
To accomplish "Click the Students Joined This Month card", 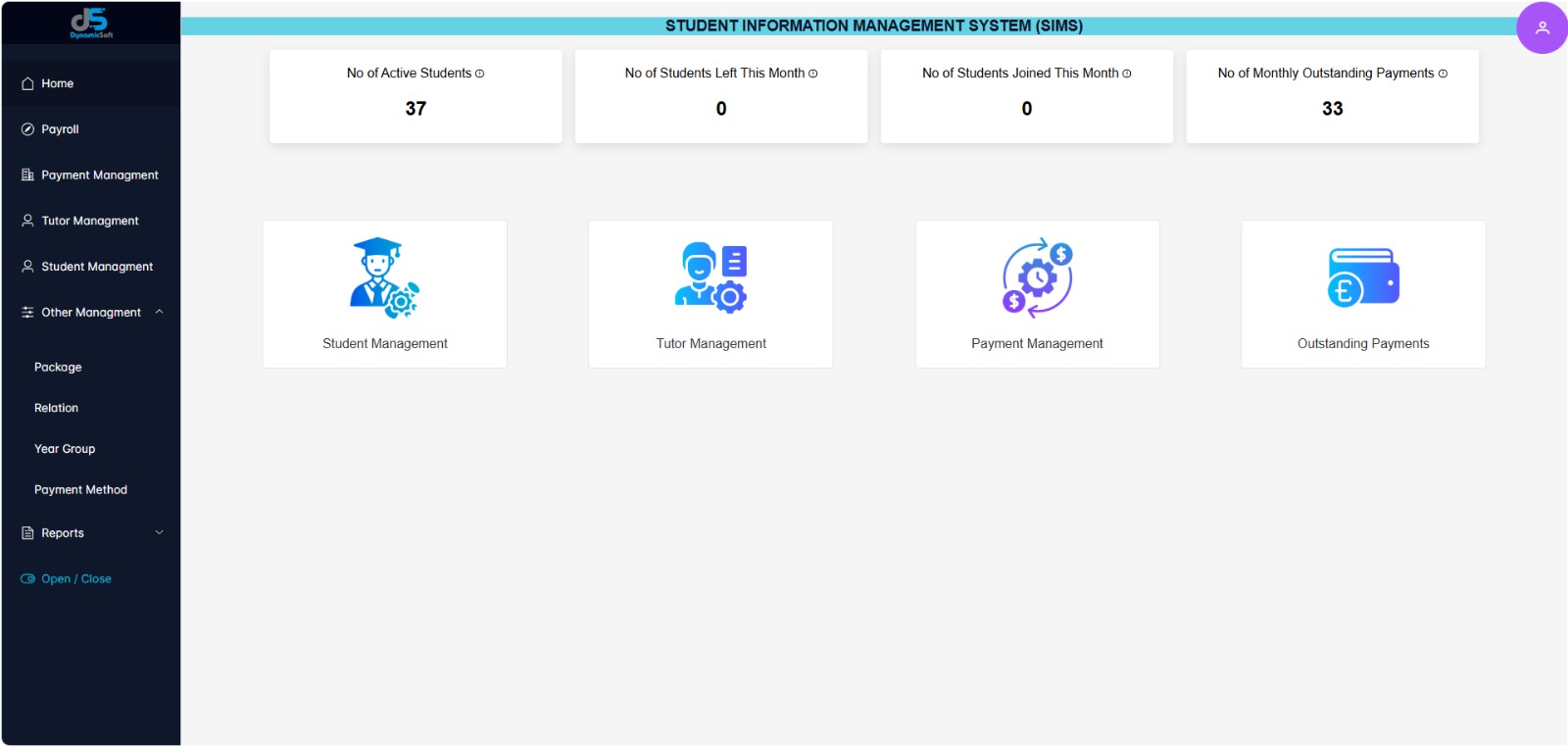I will point(1026,96).
